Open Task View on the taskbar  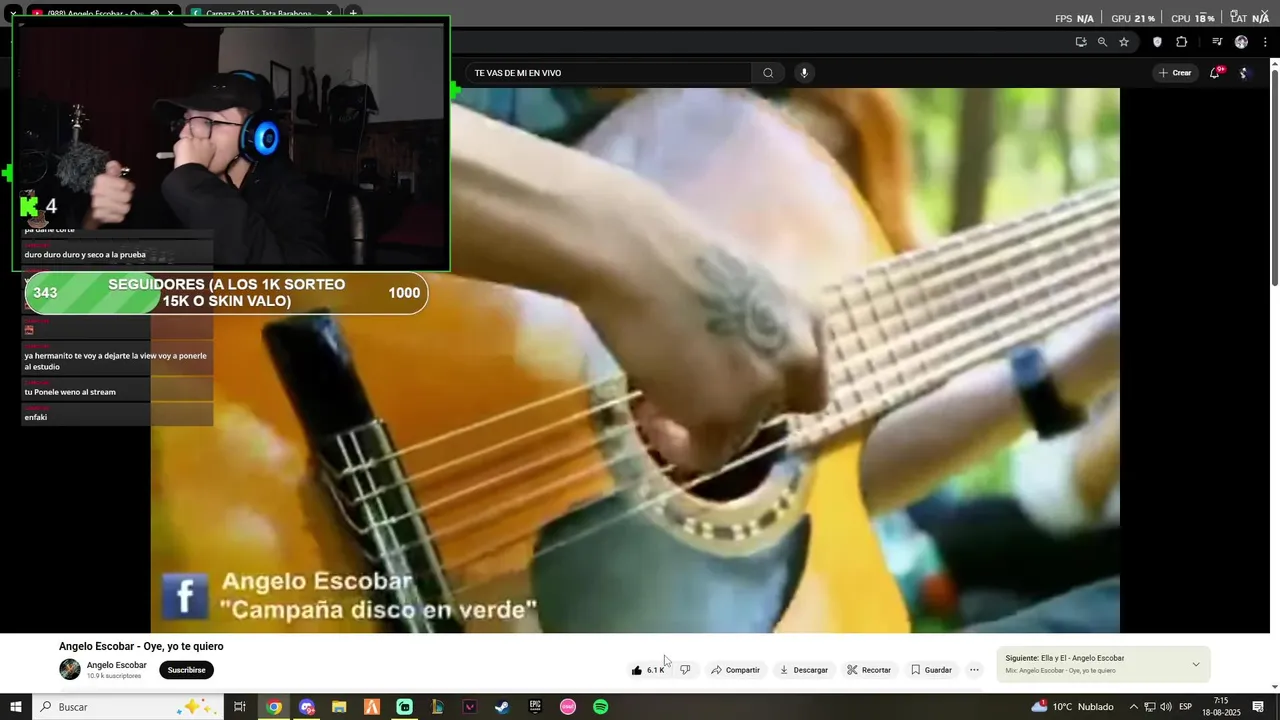(x=240, y=707)
